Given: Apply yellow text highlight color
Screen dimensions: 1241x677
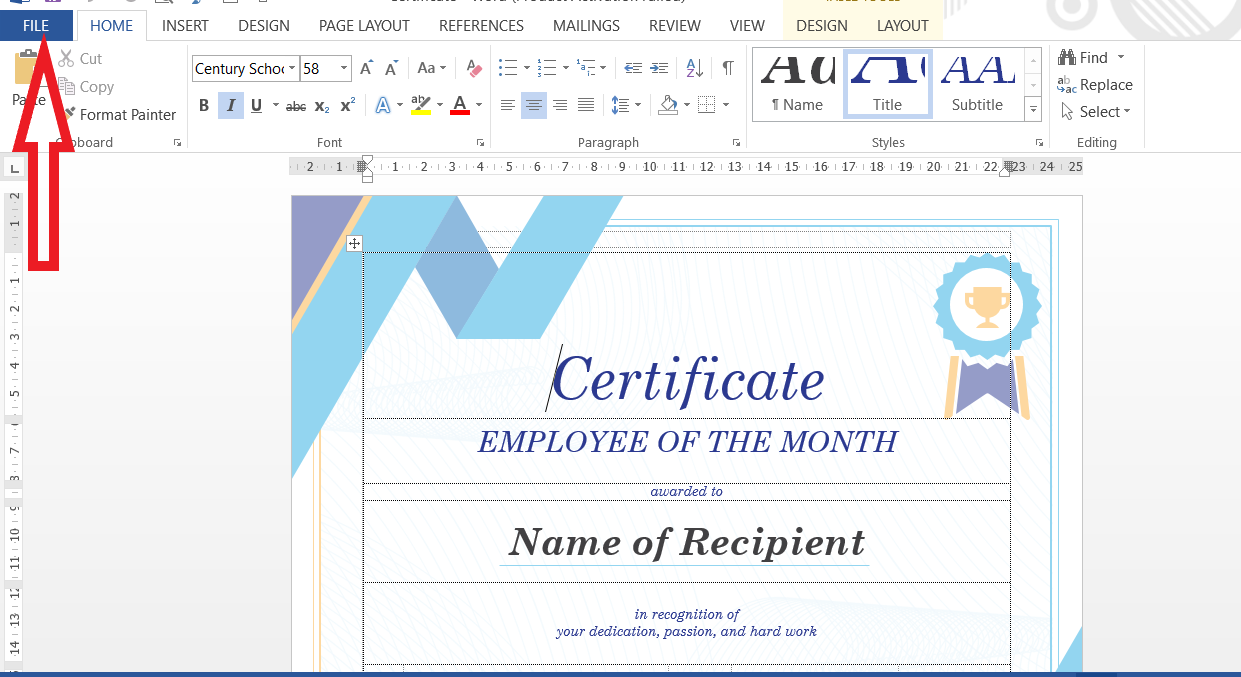Looking at the screenshot, I should point(421,105).
